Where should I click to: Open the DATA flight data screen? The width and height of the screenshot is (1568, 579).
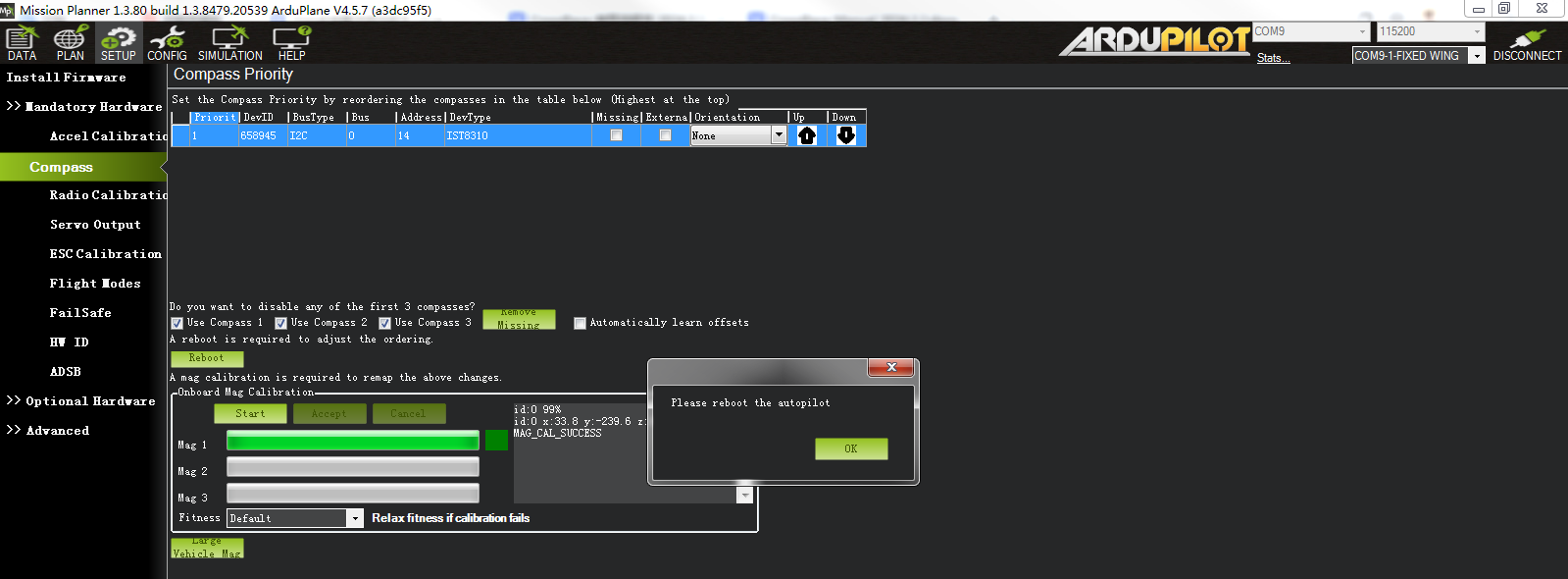(22, 44)
